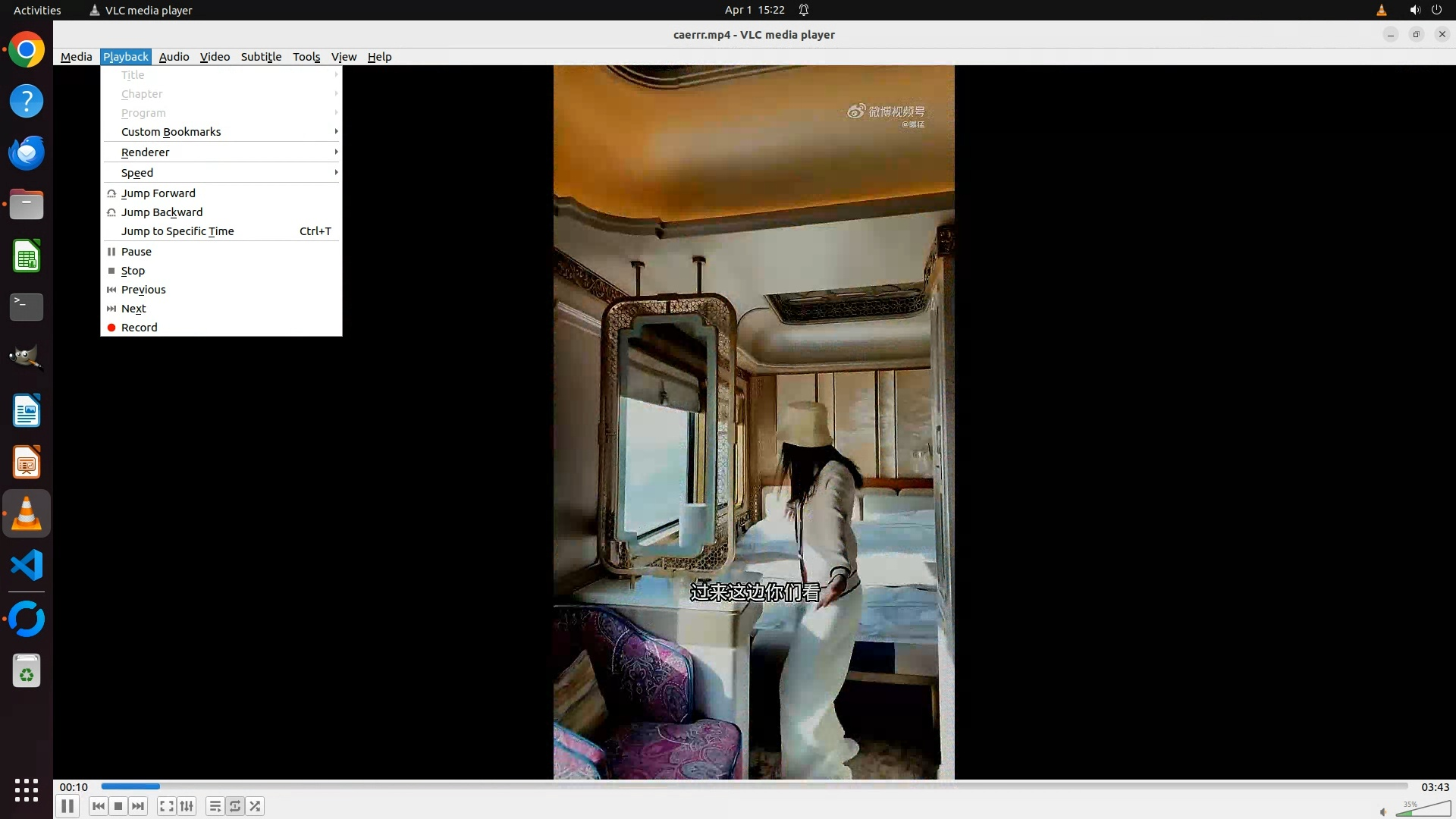Mute audio via speaker icon
This screenshot has height=819, width=1456.
(x=1383, y=811)
